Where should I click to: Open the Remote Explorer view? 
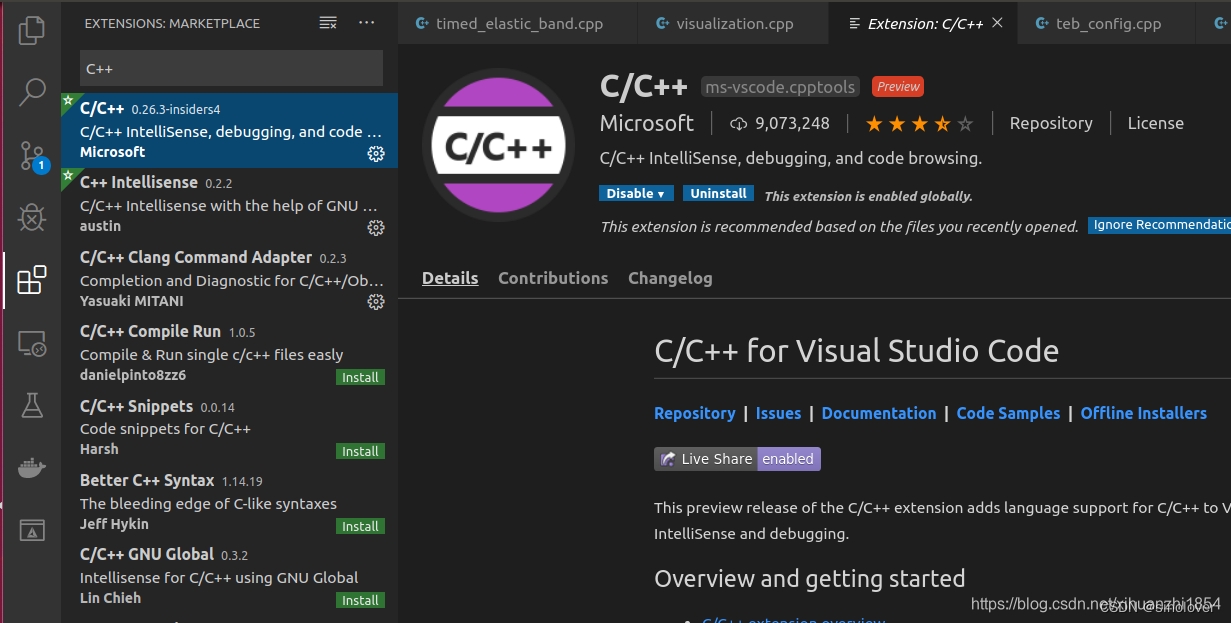[31, 343]
